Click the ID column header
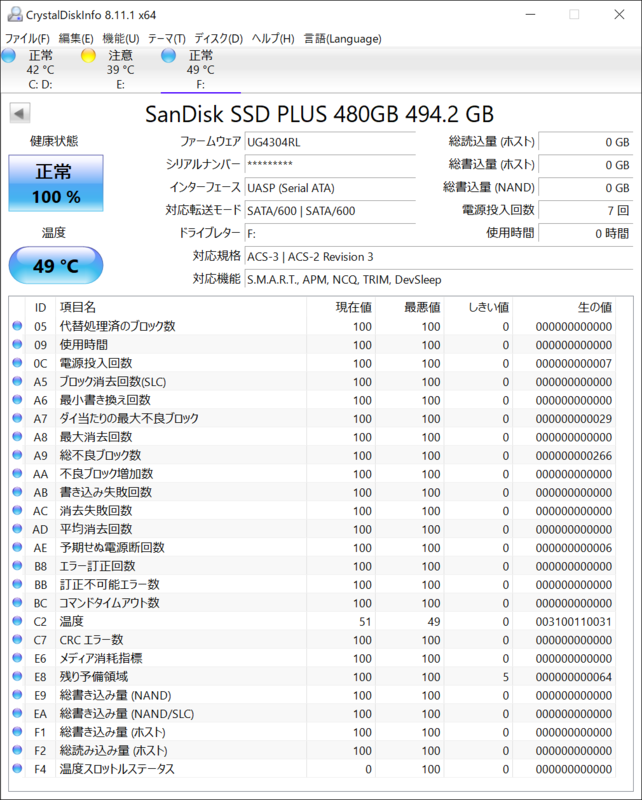642x800 pixels. click(41, 307)
